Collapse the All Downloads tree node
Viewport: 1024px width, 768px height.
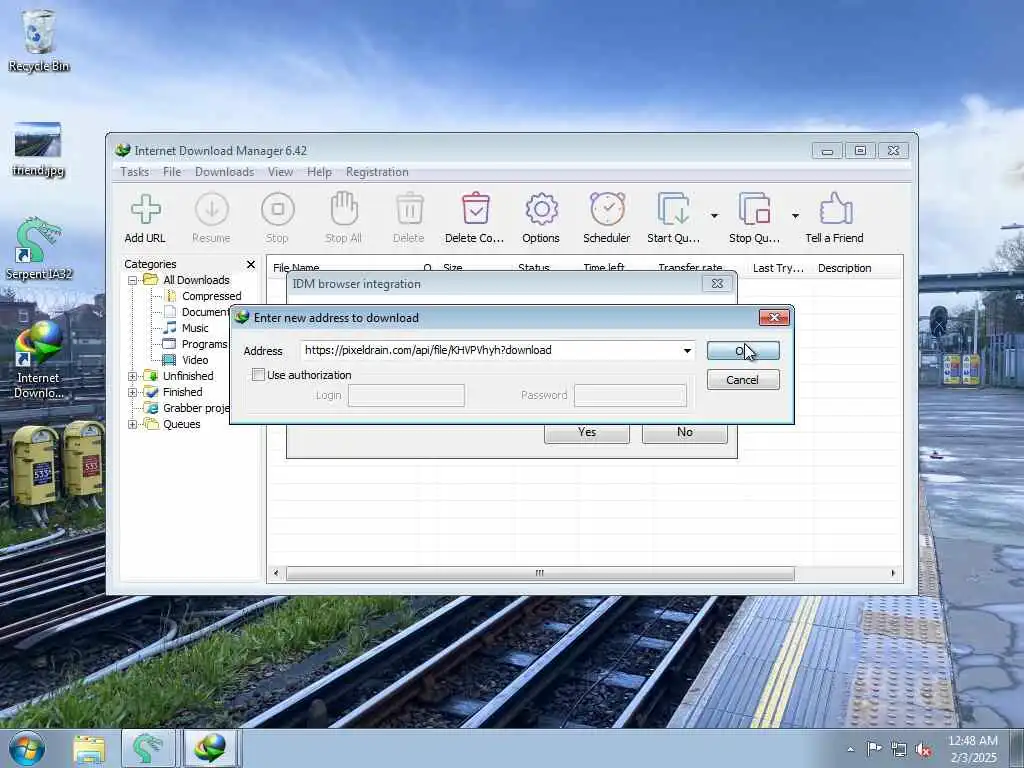coord(133,280)
